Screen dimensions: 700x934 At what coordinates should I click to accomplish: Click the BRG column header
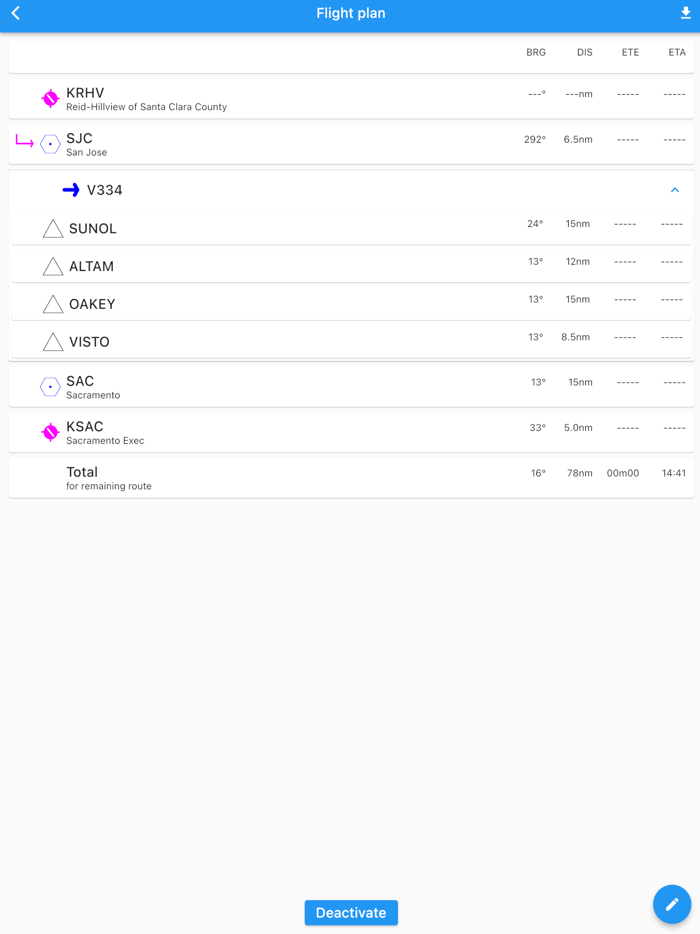(536, 52)
